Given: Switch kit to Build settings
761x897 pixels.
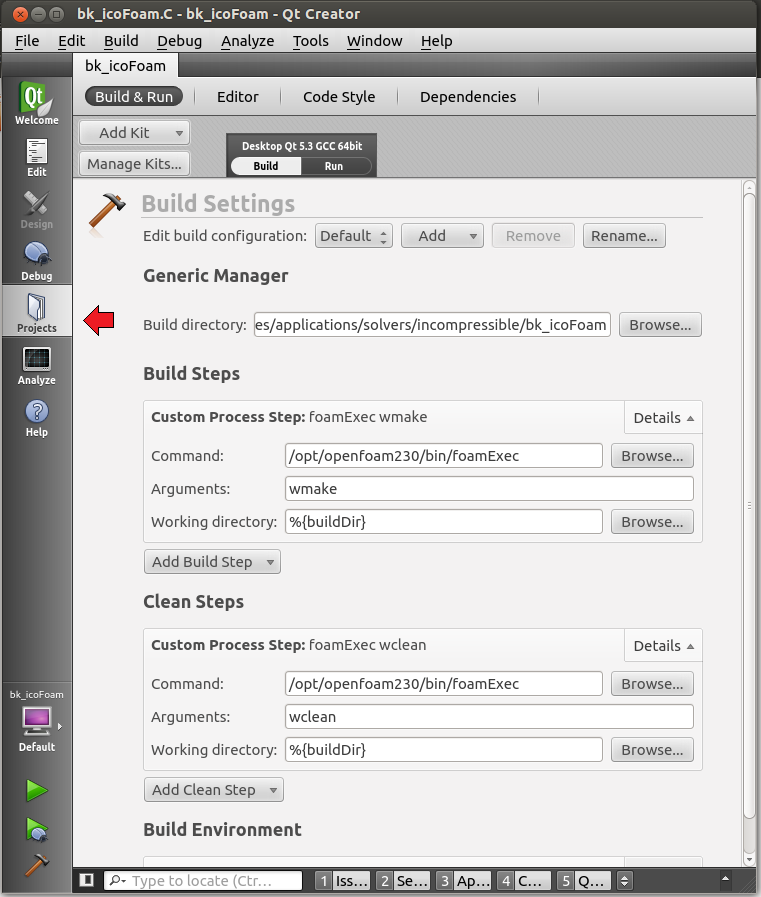Looking at the screenshot, I should pos(266,166).
